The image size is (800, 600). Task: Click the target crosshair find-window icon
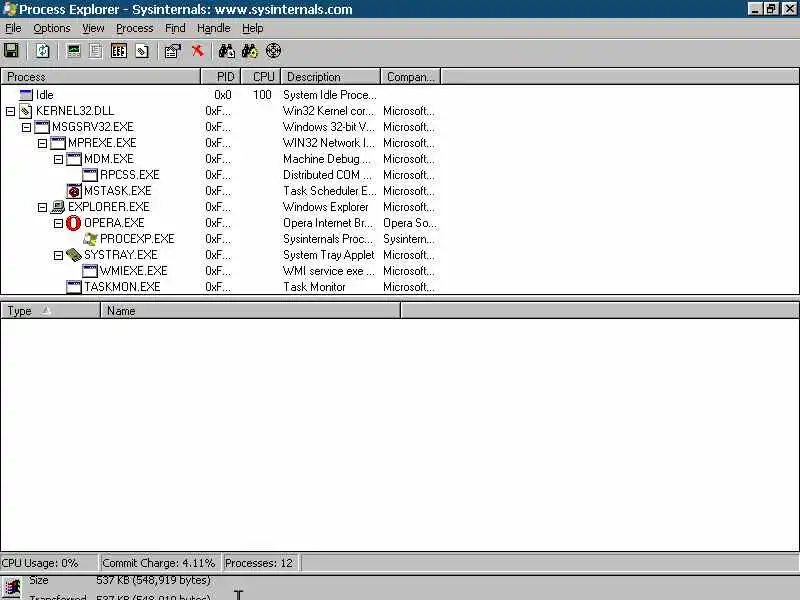pos(273,51)
